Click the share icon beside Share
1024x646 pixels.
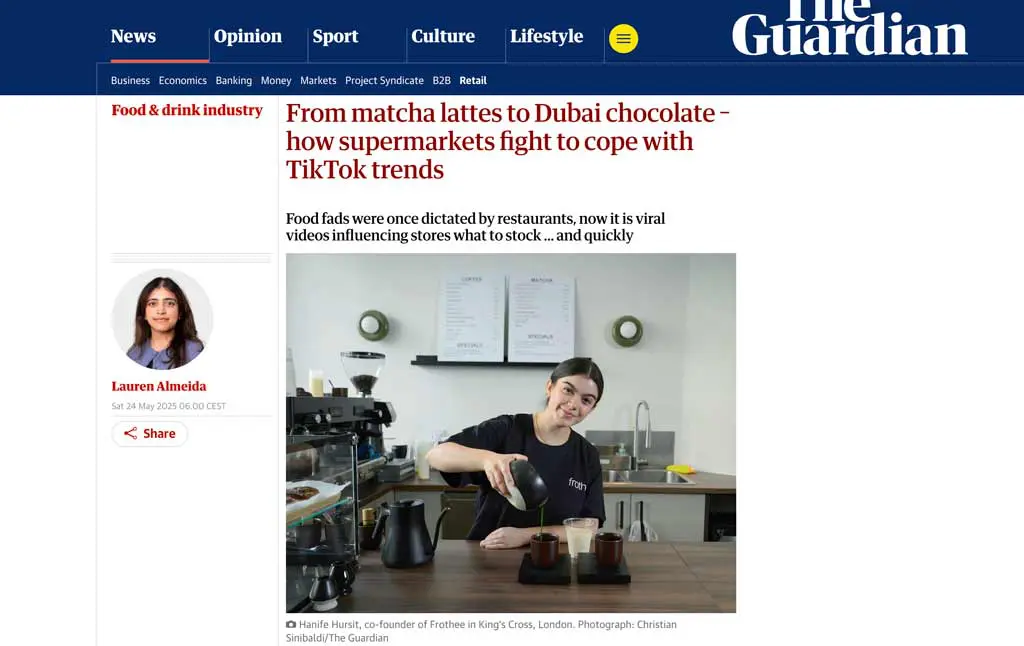pyautogui.click(x=131, y=433)
